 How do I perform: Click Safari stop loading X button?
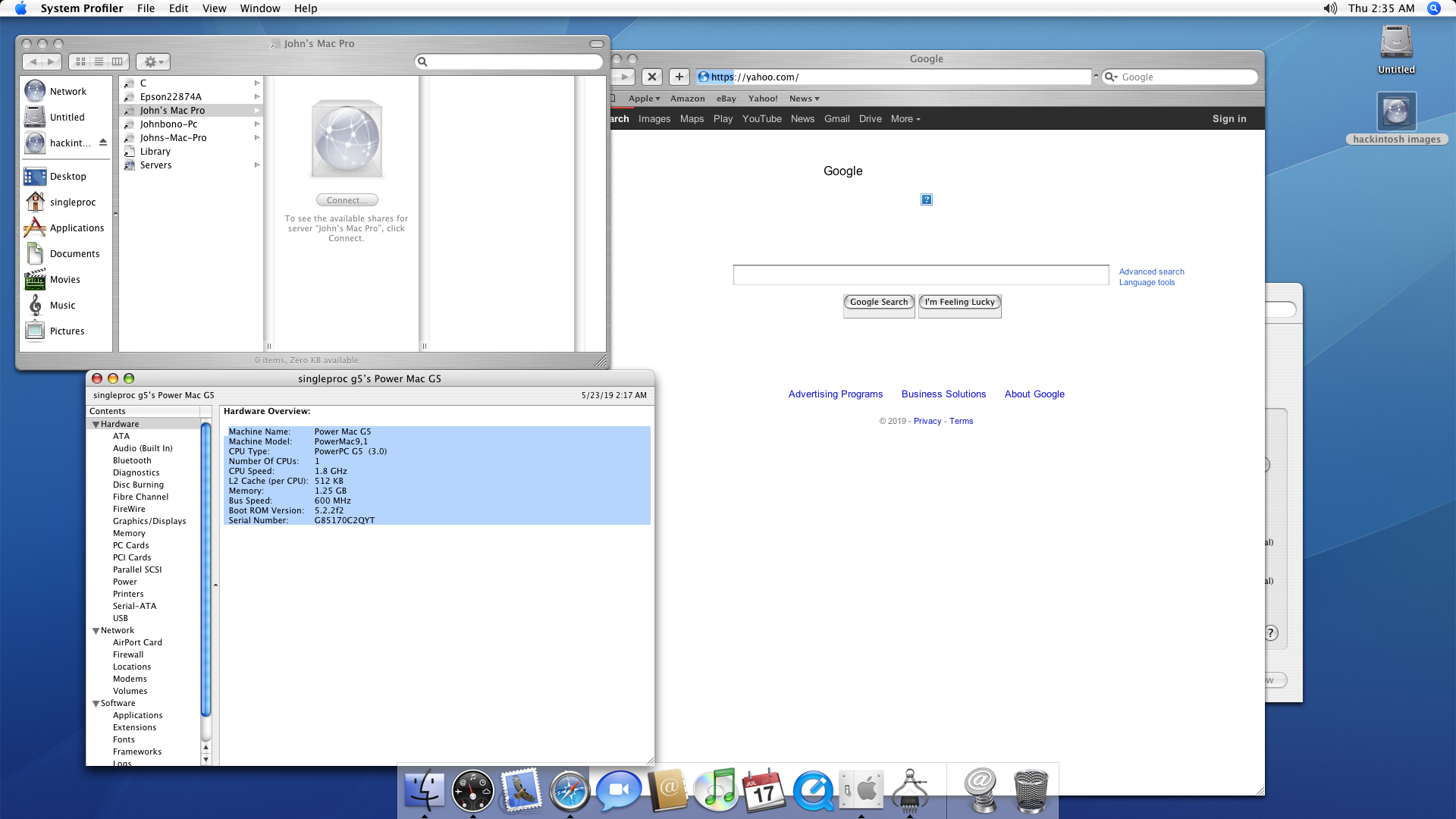pos(652,77)
